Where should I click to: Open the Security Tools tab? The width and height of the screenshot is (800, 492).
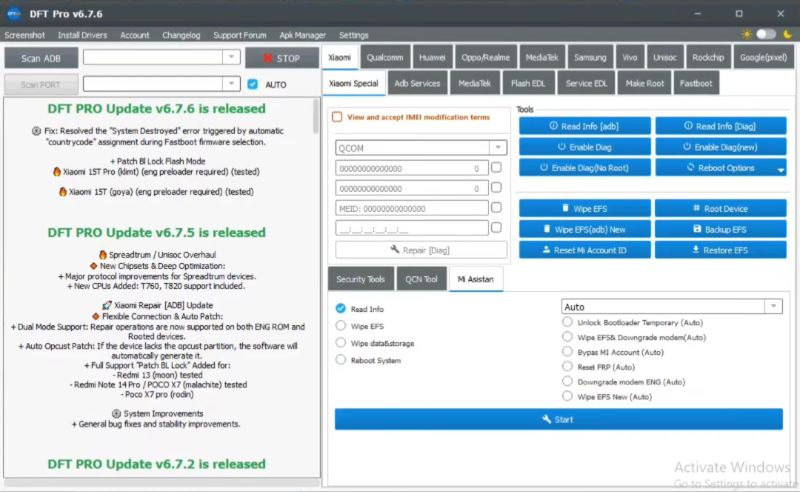[x=361, y=279]
